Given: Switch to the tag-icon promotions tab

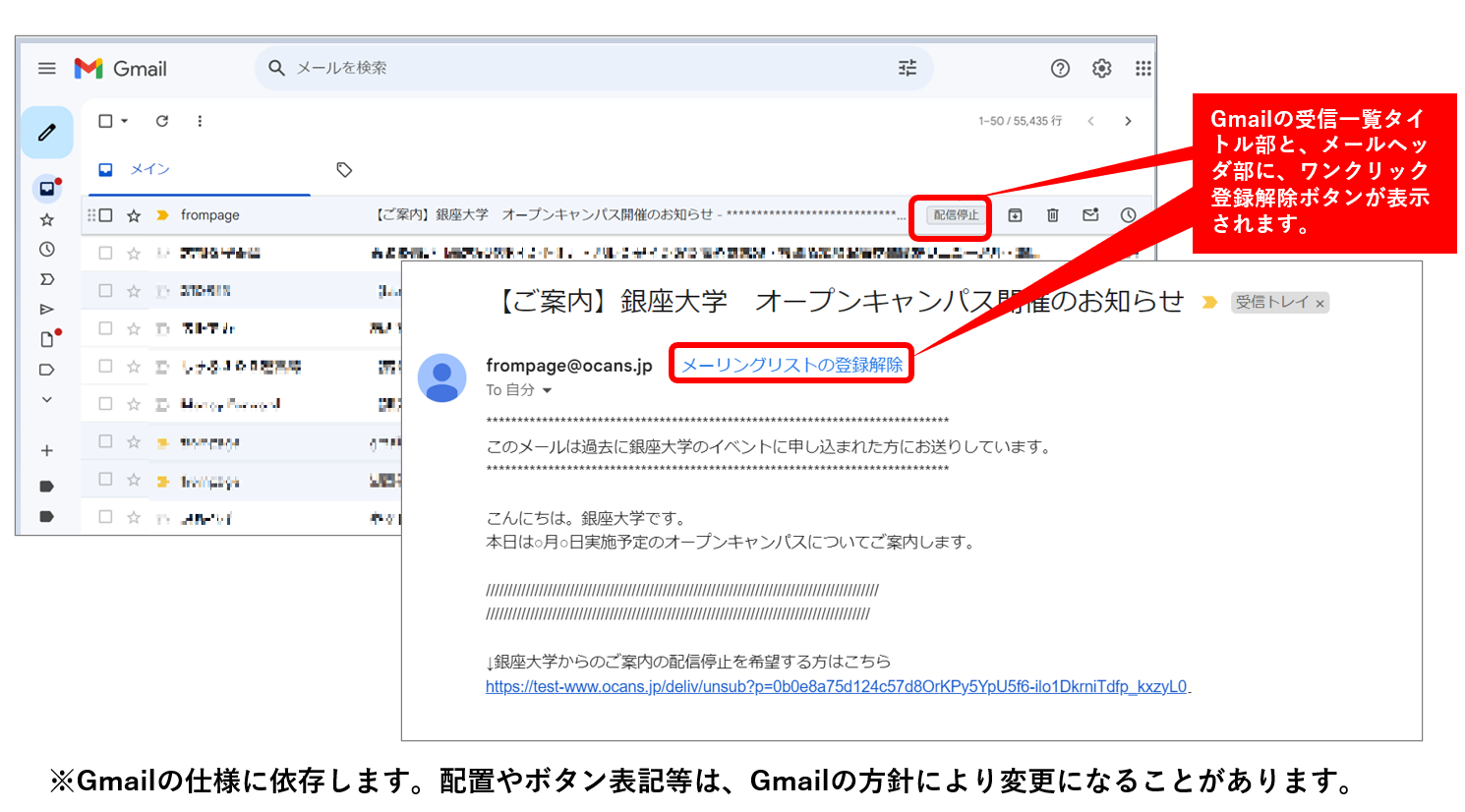Looking at the screenshot, I should [344, 170].
